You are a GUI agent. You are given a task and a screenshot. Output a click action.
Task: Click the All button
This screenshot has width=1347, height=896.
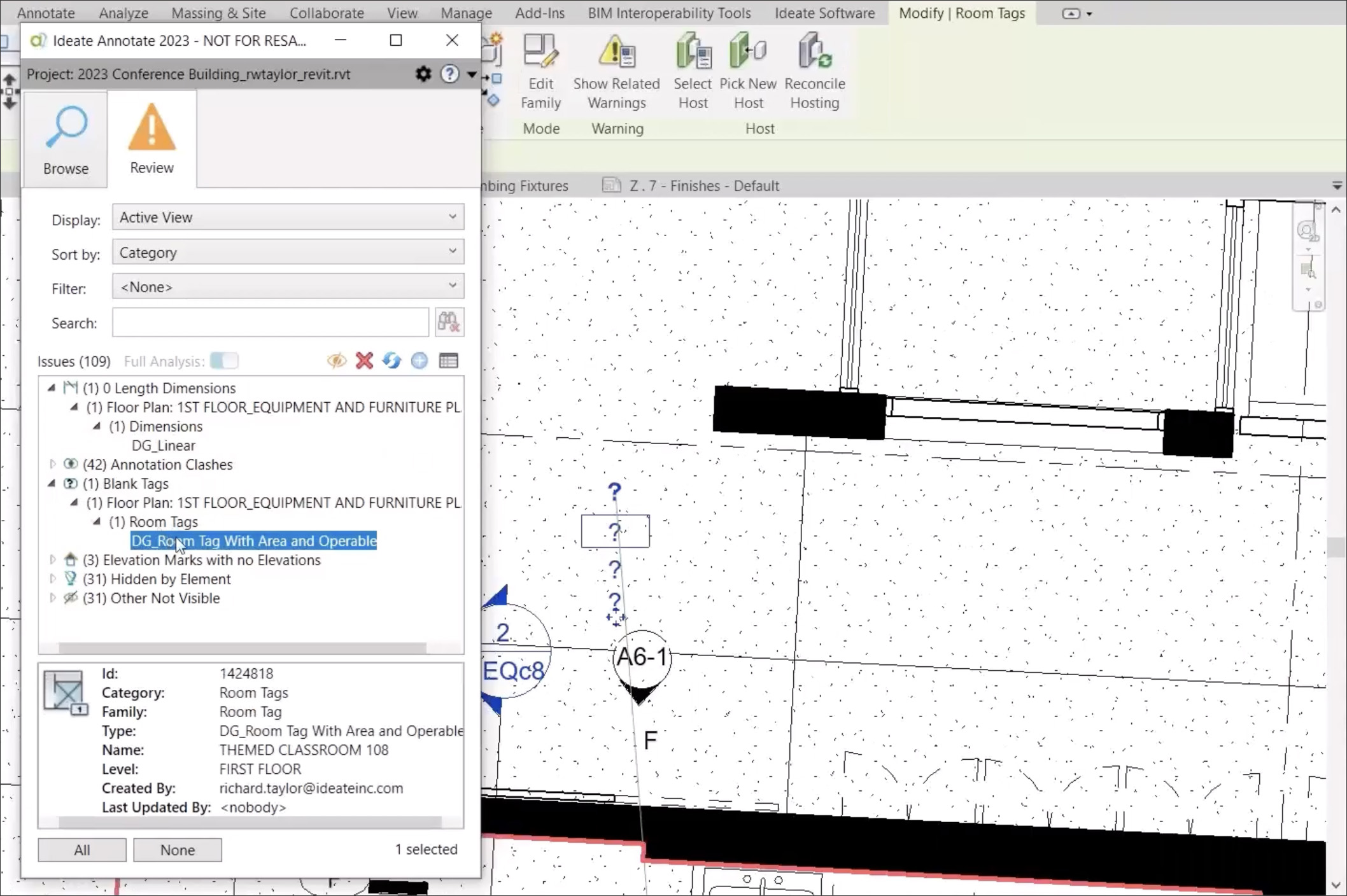coord(82,850)
